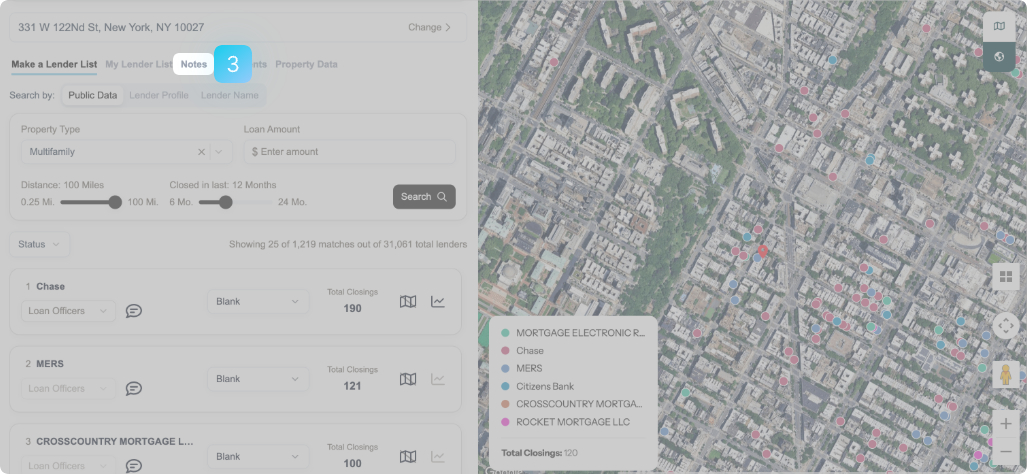Zoom in the map with plus button

(1006, 424)
